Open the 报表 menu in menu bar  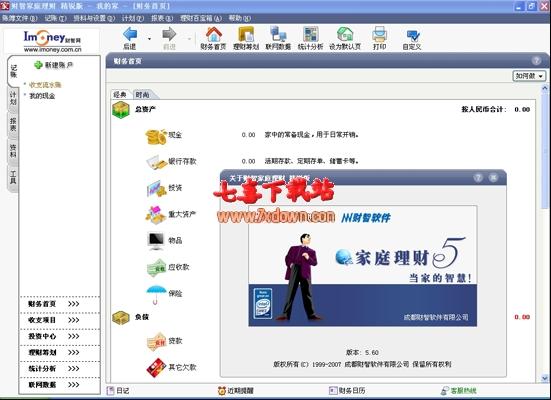click(162, 18)
